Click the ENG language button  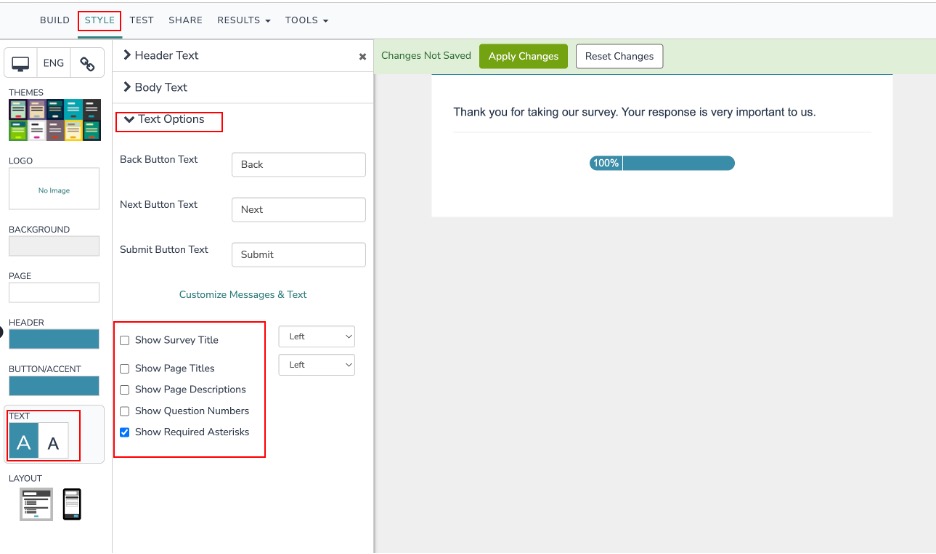click(53, 63)
